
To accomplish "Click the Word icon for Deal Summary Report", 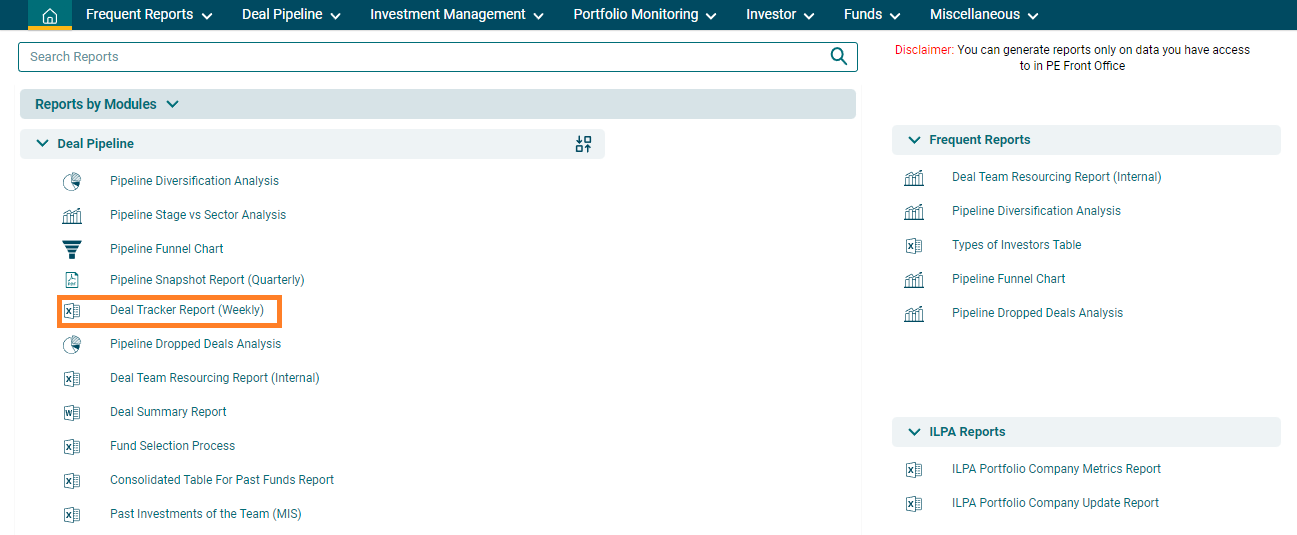I will (72, 412).
